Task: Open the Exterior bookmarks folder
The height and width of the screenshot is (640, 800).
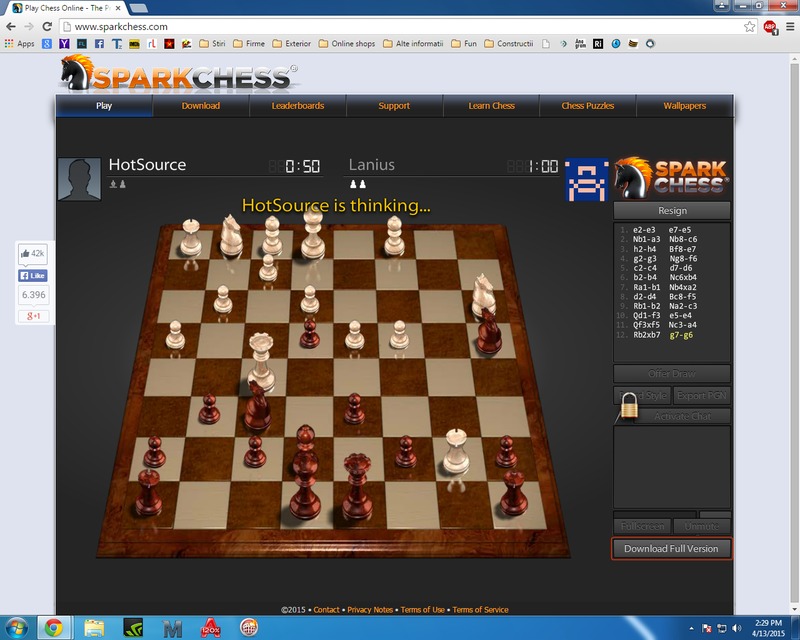Action: pos(292,44)
